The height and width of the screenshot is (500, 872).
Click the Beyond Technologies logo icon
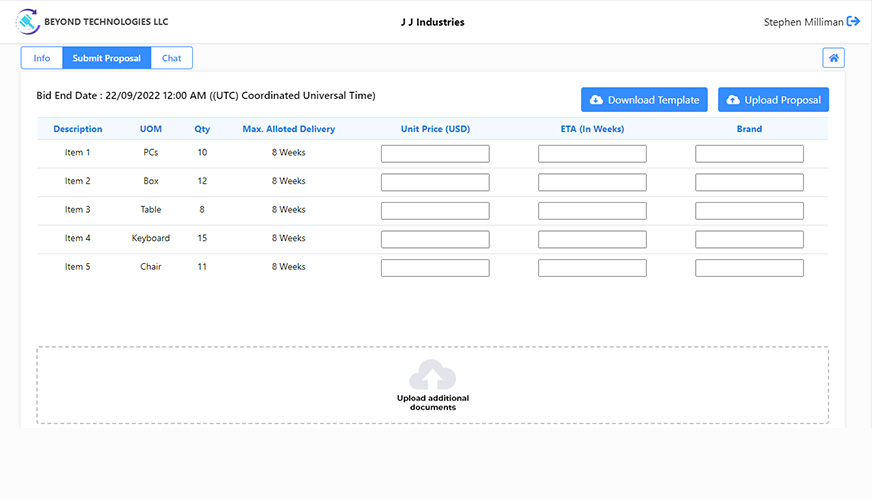coord(27,22)
